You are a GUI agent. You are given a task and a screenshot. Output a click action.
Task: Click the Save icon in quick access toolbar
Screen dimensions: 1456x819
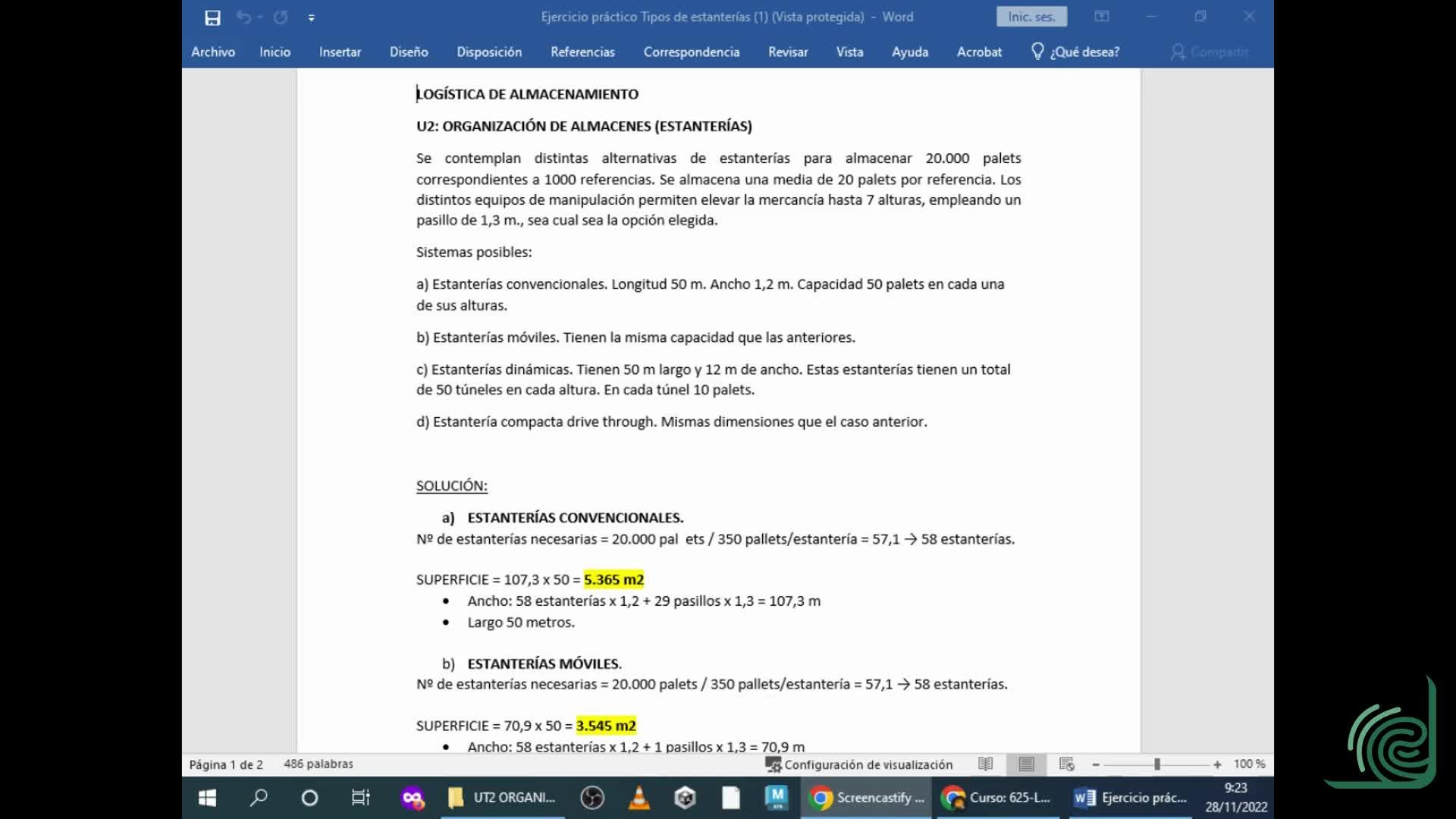click(212, 17)
